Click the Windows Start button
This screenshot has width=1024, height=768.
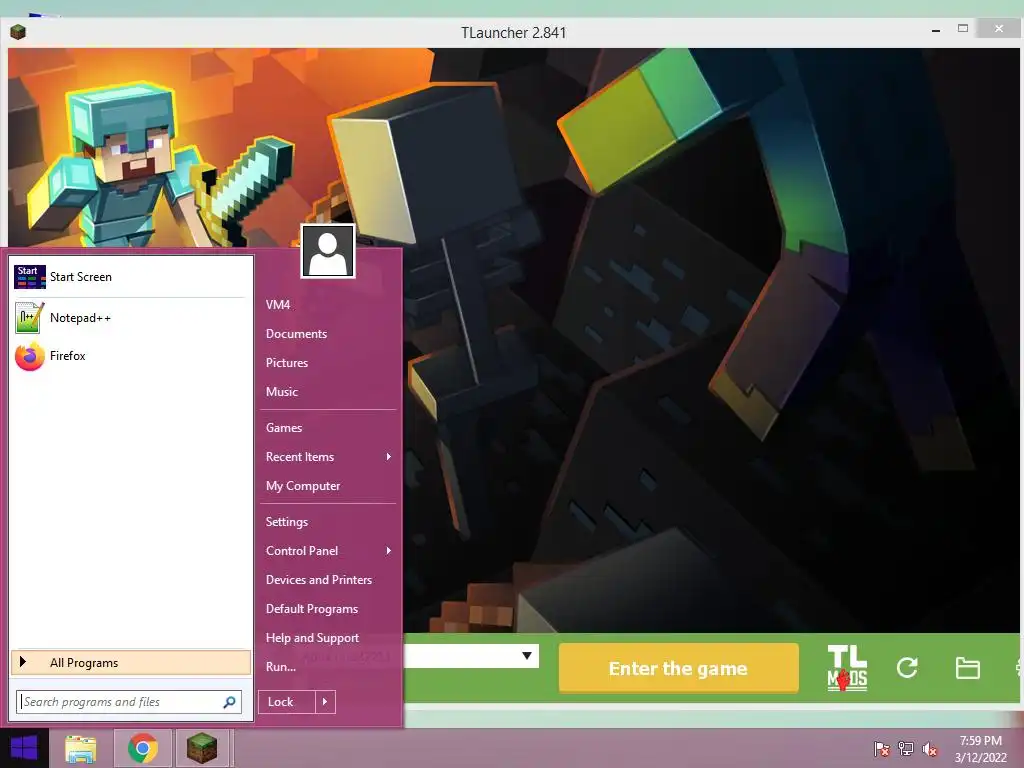[24, 748]
